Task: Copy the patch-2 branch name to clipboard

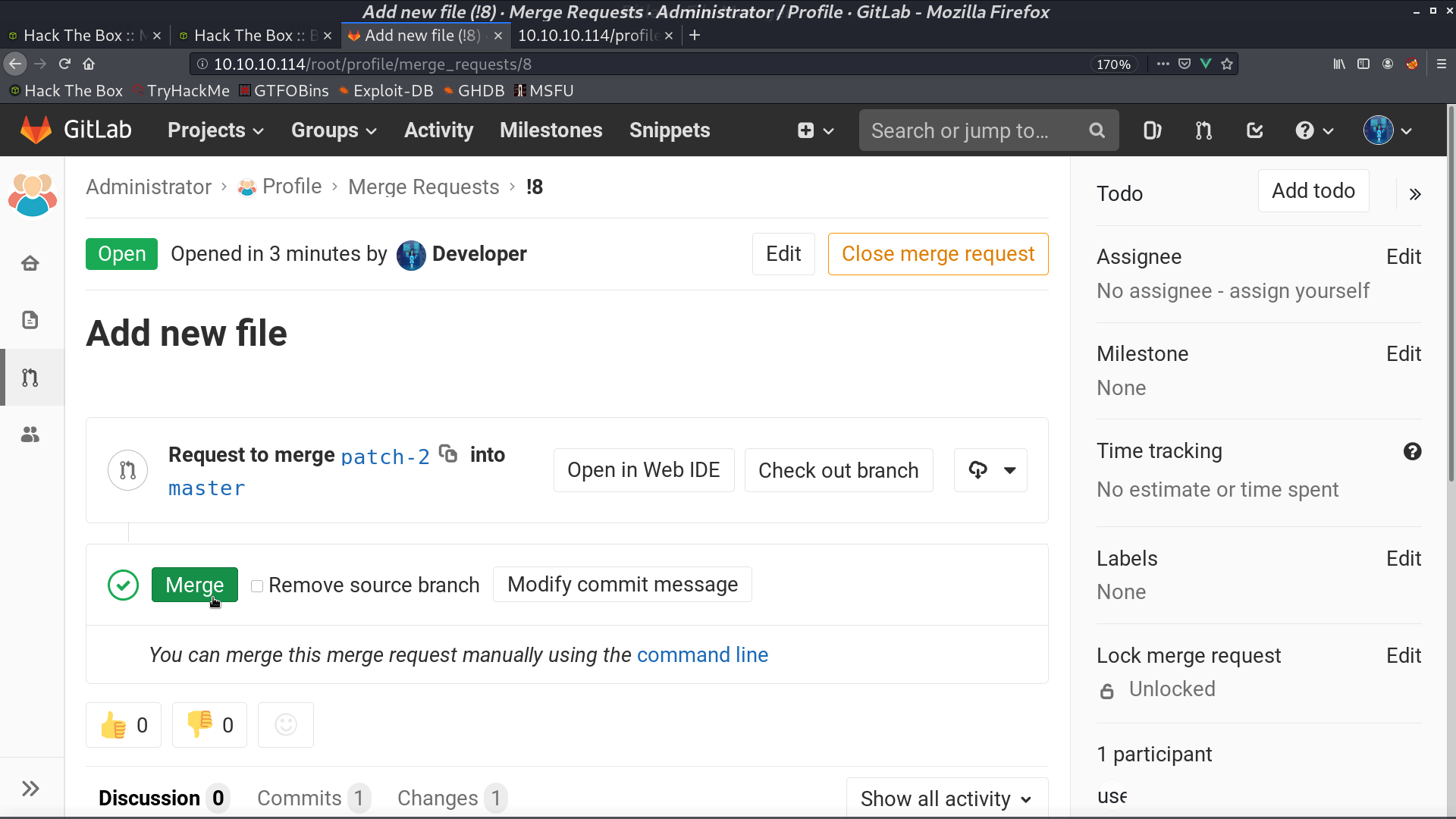Action: 448,453
